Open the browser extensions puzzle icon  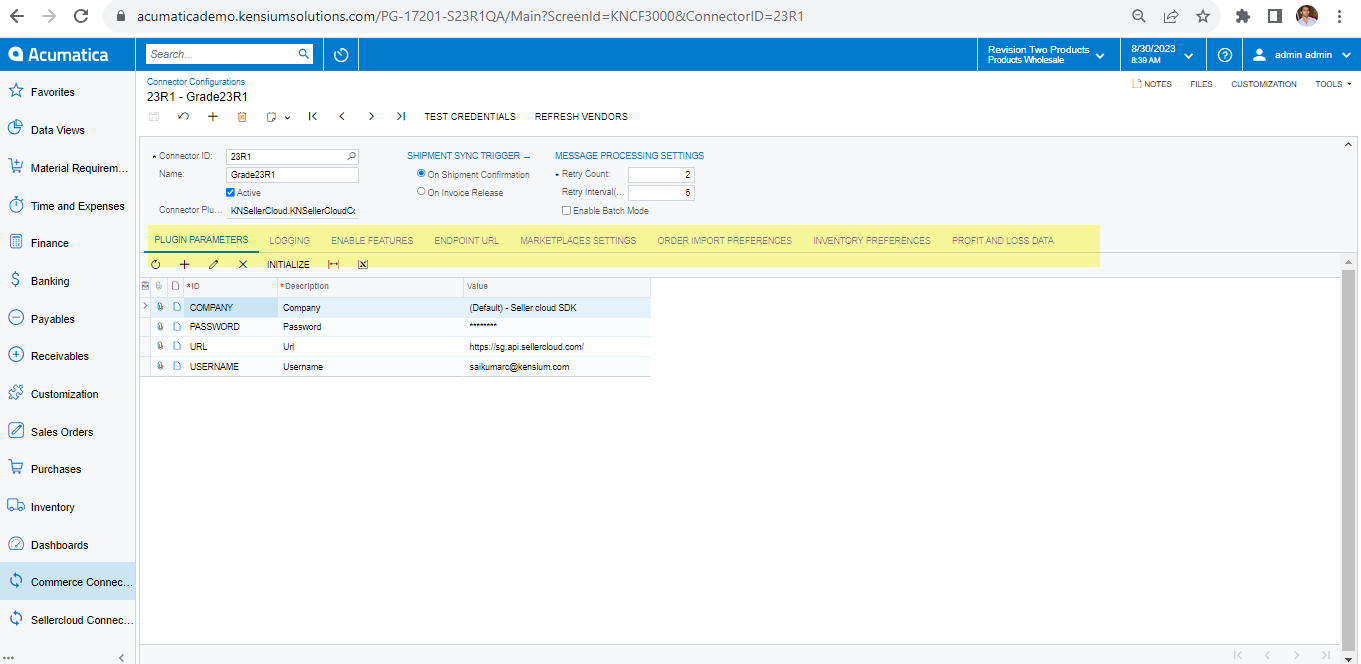(x=1243, y=16)
